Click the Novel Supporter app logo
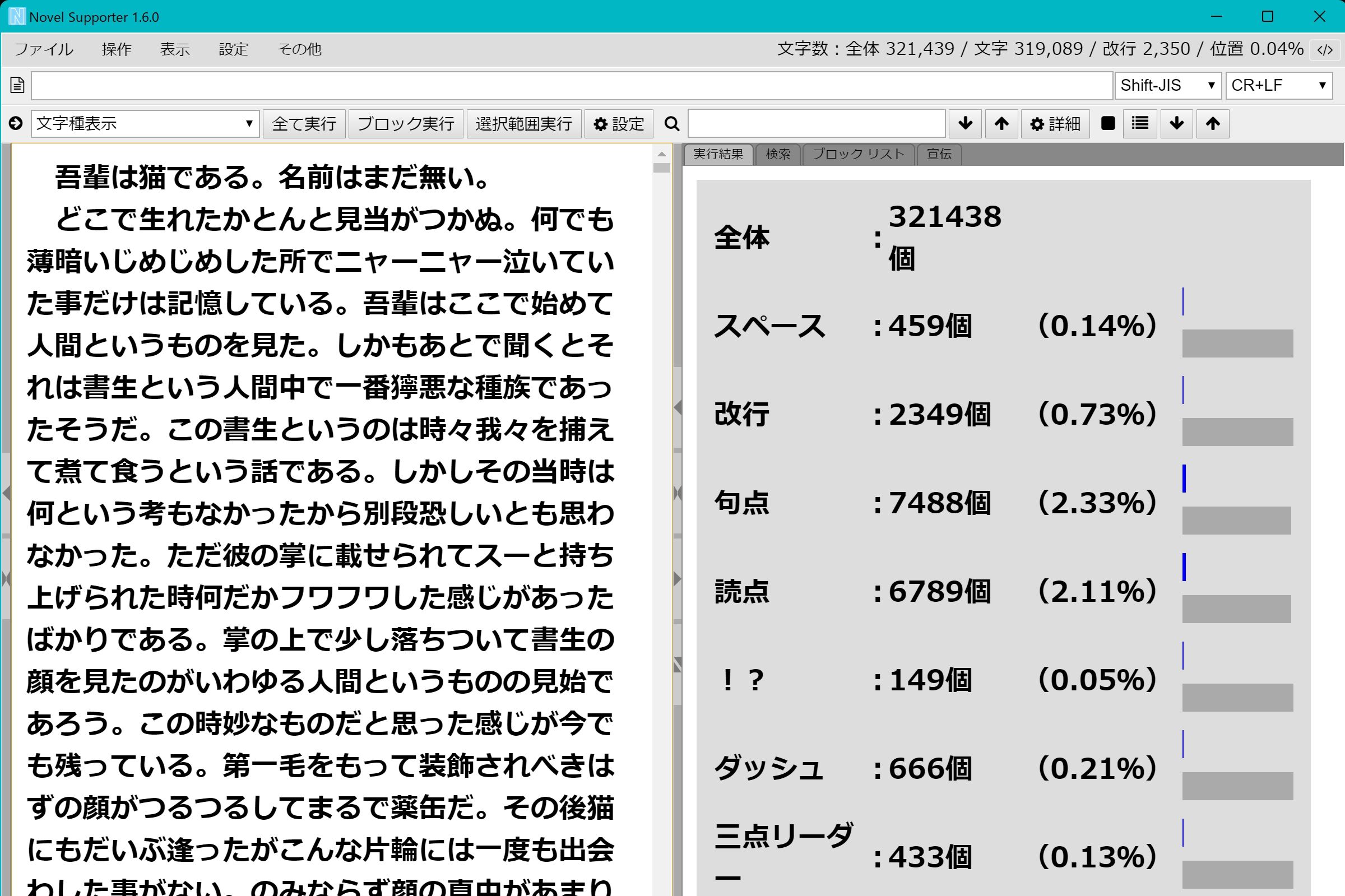 pyautogui.click(x=17, y=17)
